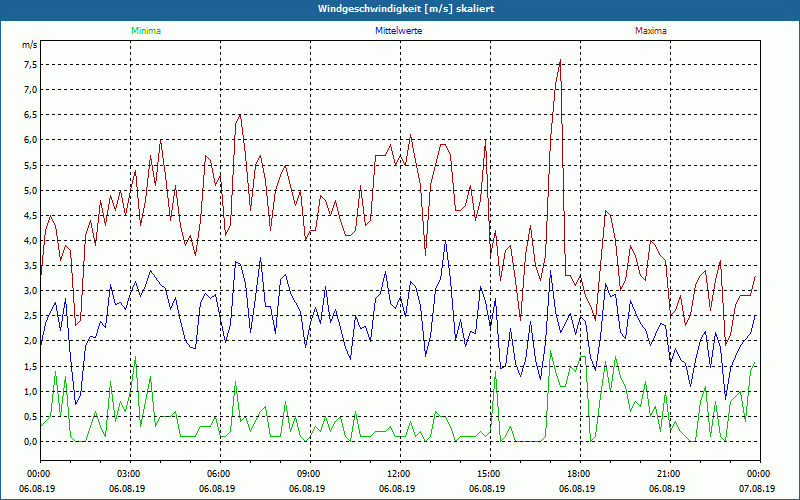Click the 5,0 y-axis value
Screen dimensions: 800x500
tap(30, 190)
